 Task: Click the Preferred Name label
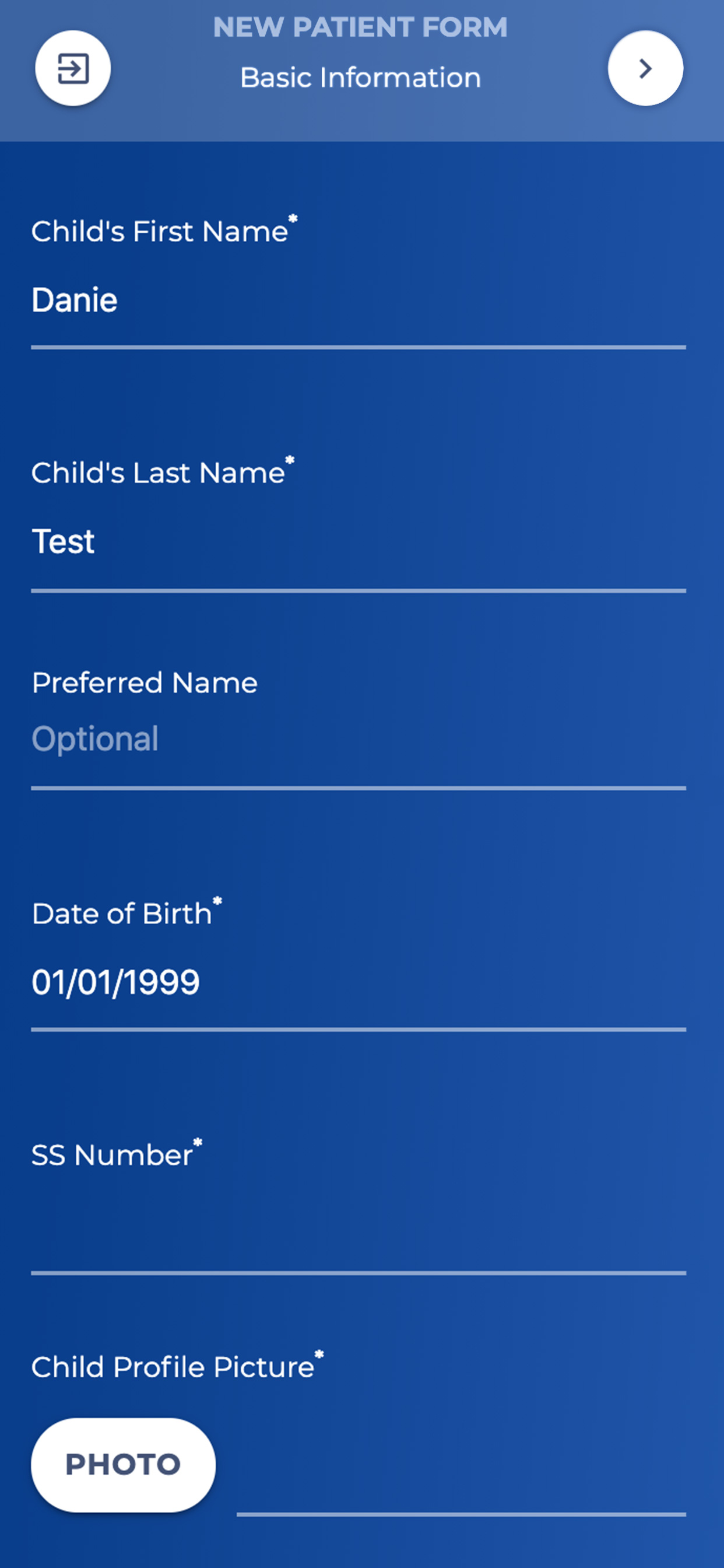pos(144,683)
